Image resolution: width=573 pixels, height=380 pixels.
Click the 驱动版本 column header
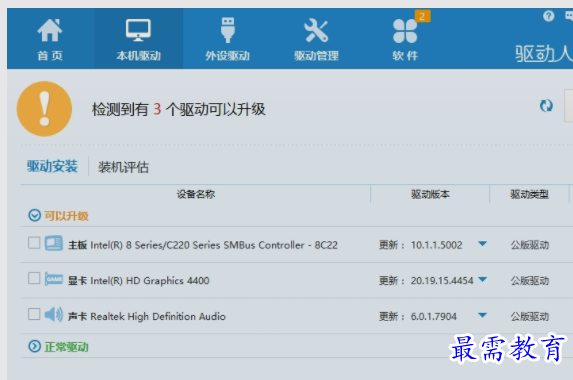click(430, 194)
